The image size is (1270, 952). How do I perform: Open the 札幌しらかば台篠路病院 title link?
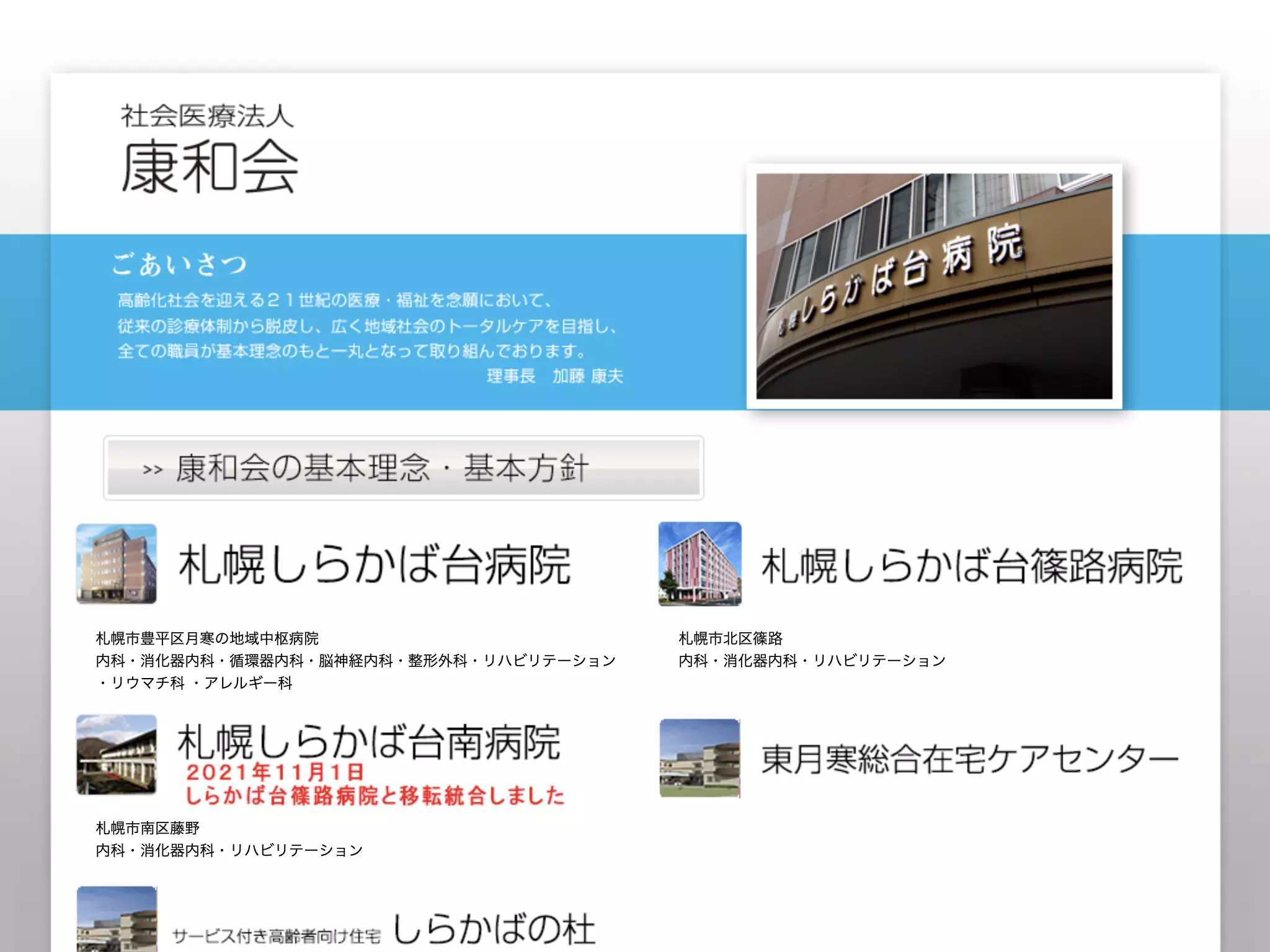[x=972, y=566]
